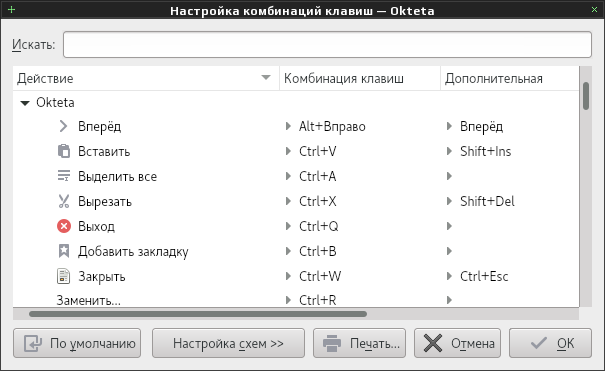Screen dimensions: 605x371
Task: Click the Комбинация клавиш column header
Action: tap(360, 78)
